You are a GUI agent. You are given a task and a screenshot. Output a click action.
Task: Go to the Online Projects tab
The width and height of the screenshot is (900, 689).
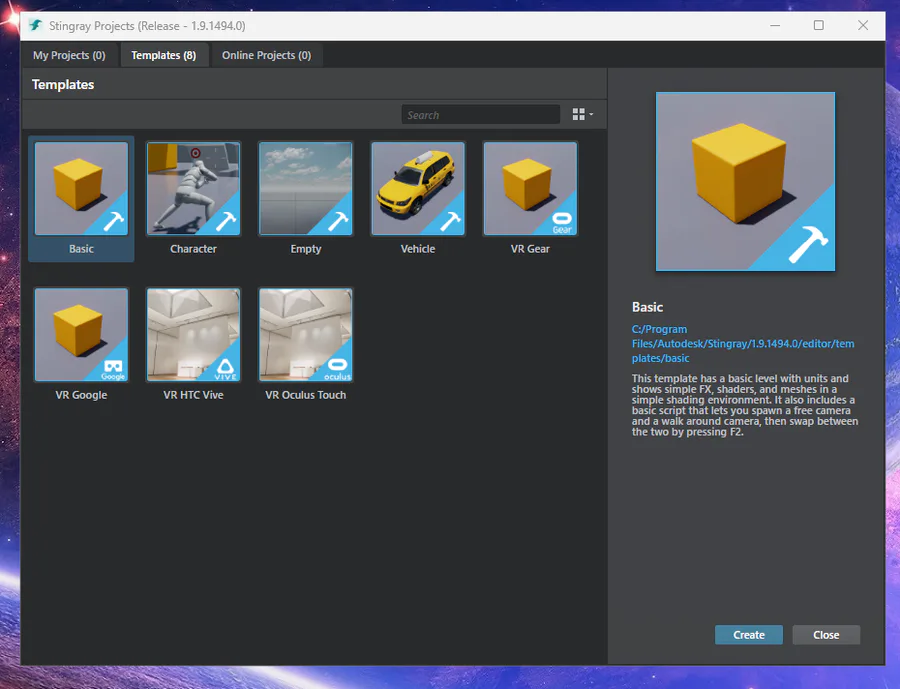point(266,55)
